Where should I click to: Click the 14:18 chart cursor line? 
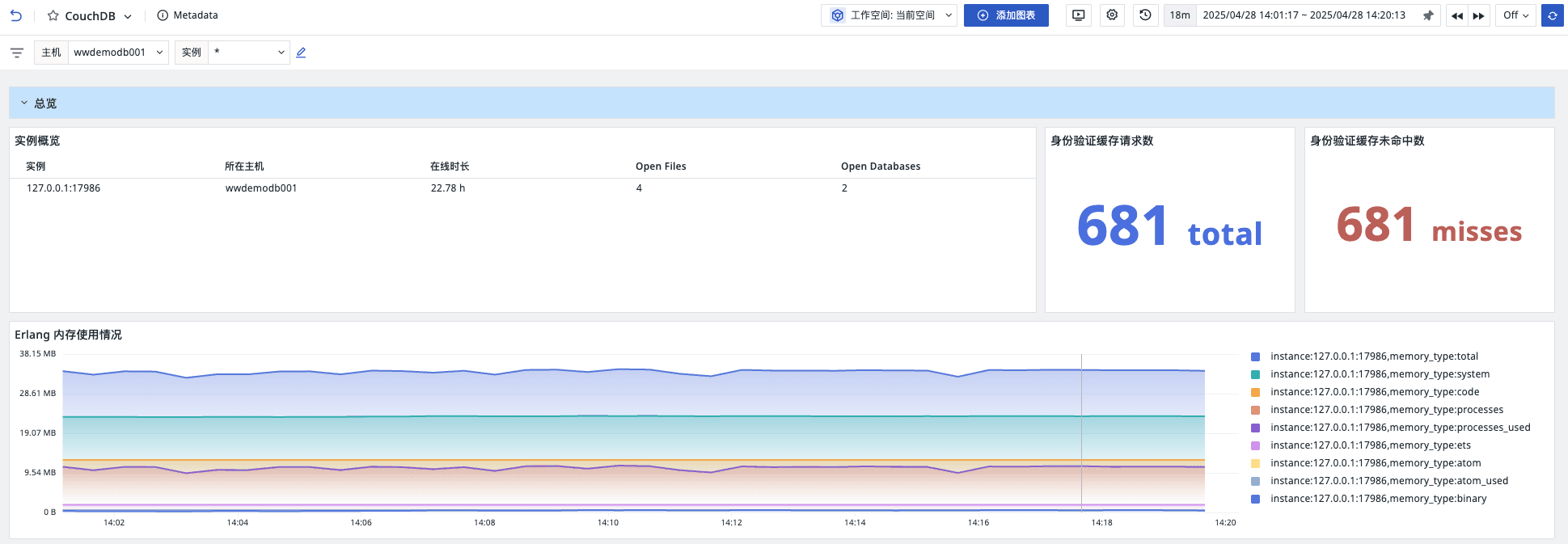[x=1081, y=432]
